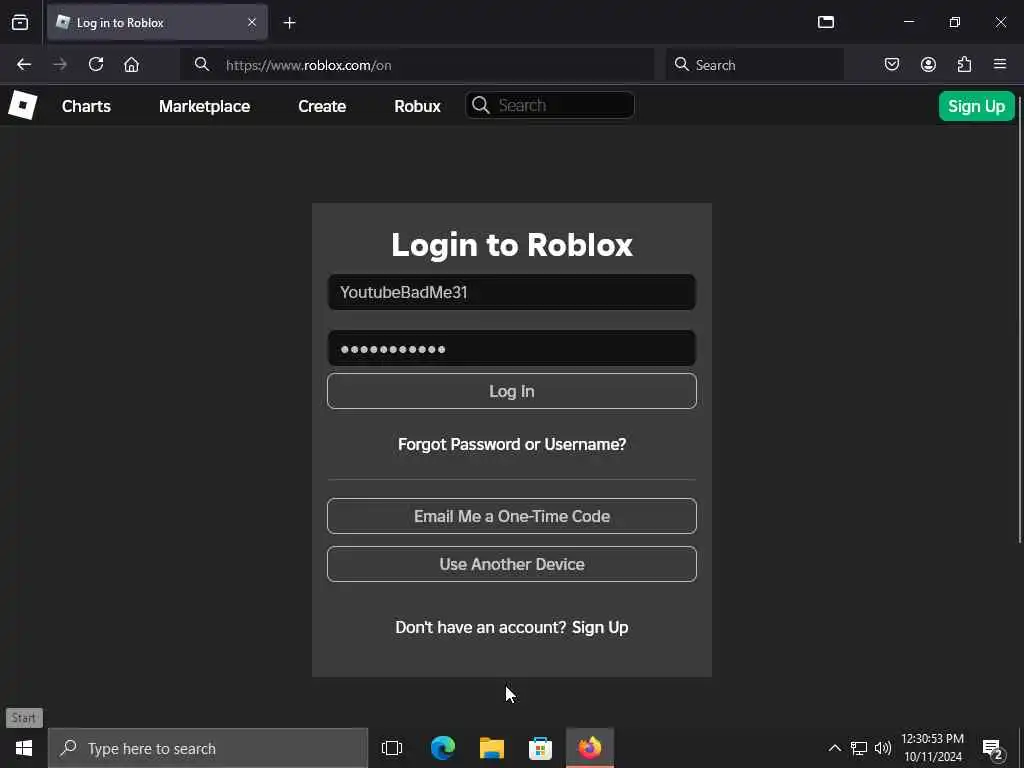Restore down the Firefox window
1024x768 pixels.
[x=954, y=22]
